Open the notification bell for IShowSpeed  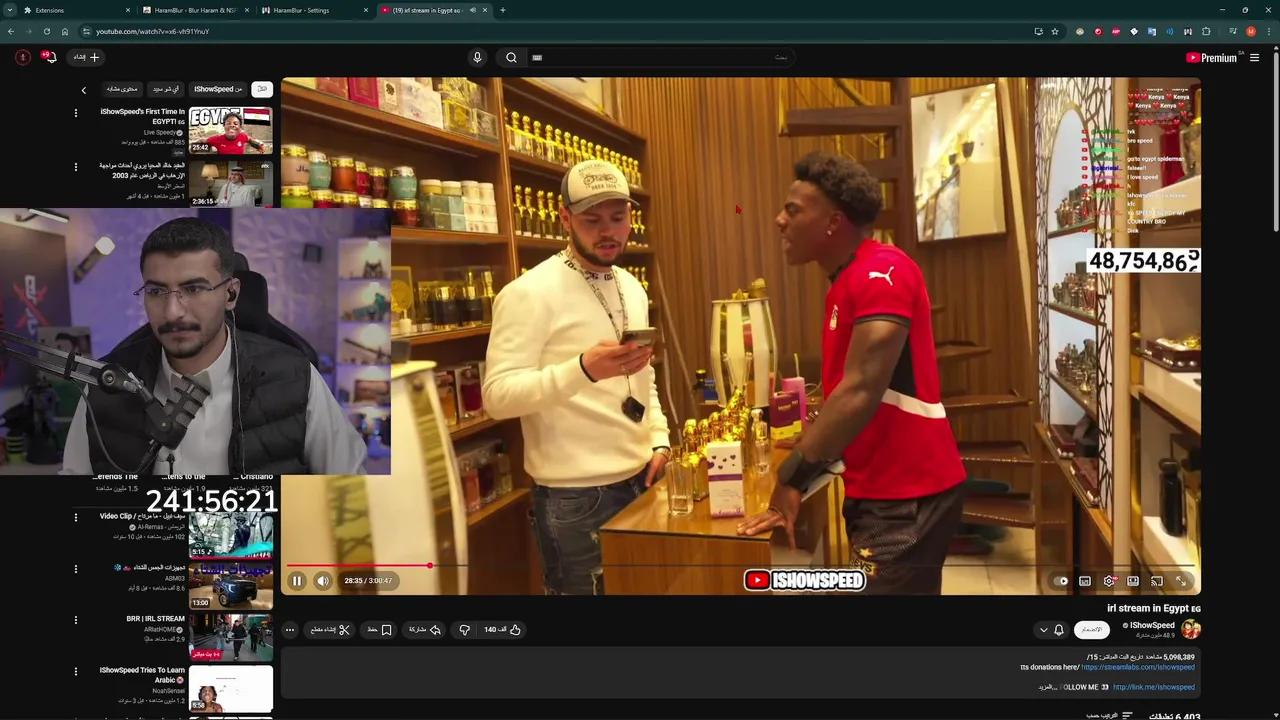coord(1059,630)
